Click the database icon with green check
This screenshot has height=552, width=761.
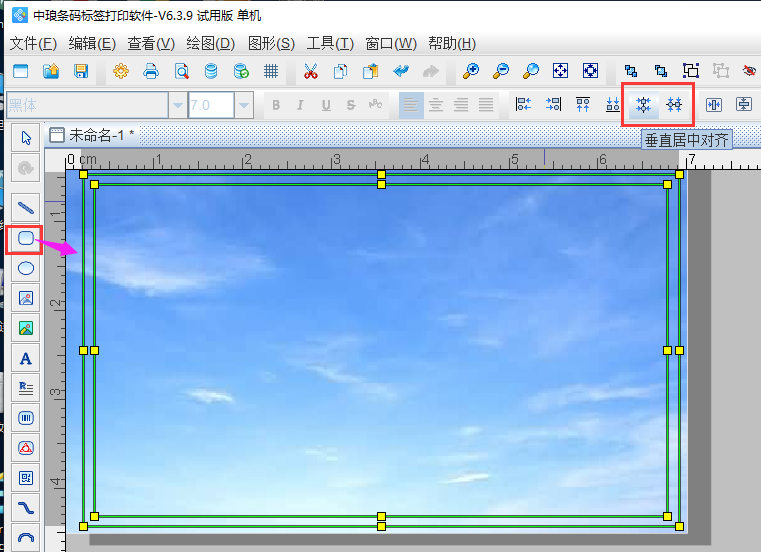pos(241,71)
